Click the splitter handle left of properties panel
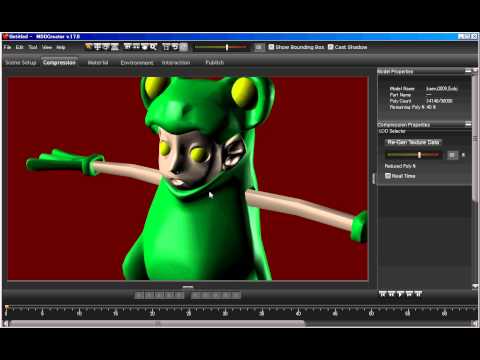Viewport: 480px width, 360px height. pyautogui.click(x=373, y=178)
